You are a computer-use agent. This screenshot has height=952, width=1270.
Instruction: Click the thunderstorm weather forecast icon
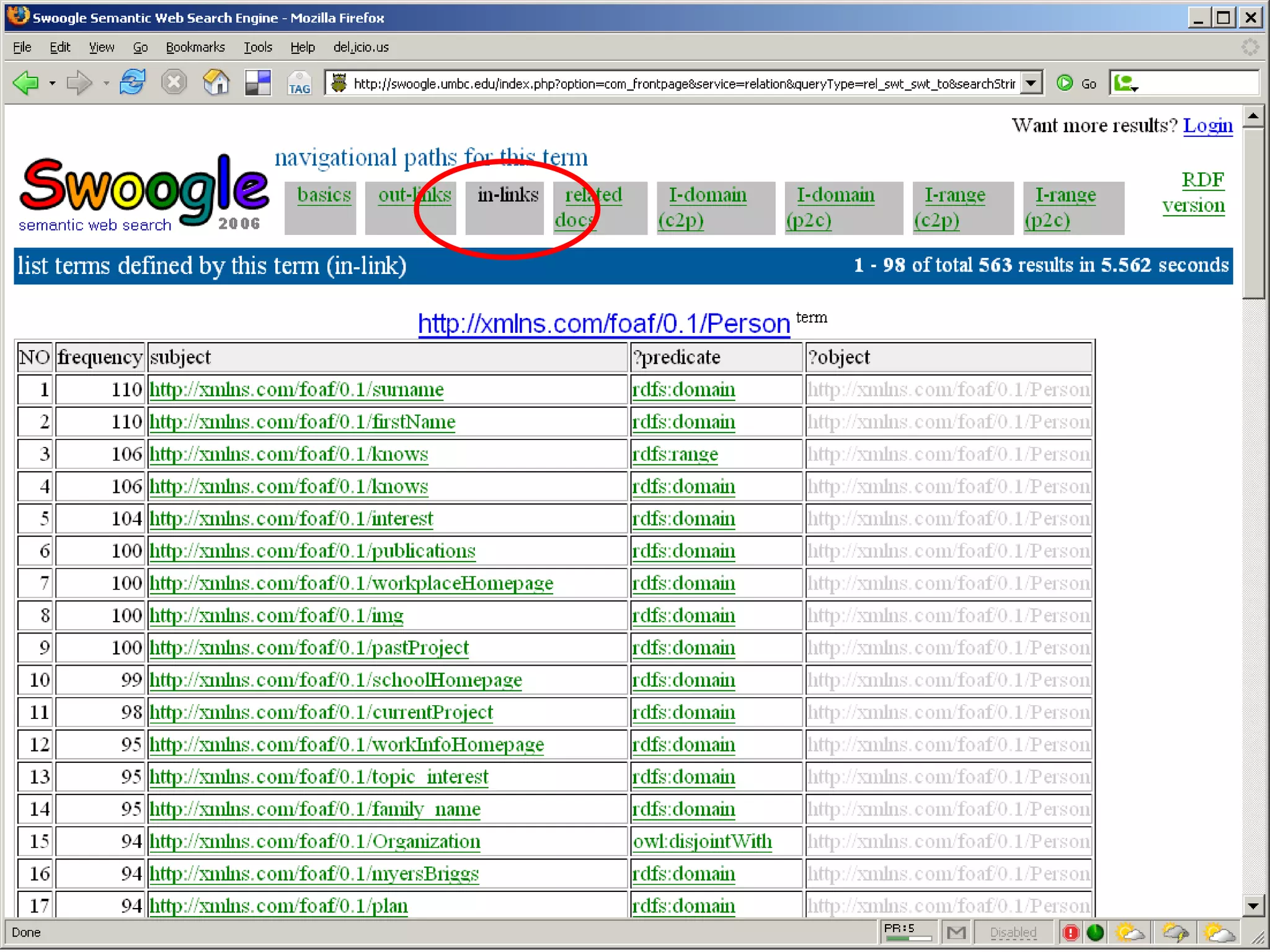click(1175, 932)
